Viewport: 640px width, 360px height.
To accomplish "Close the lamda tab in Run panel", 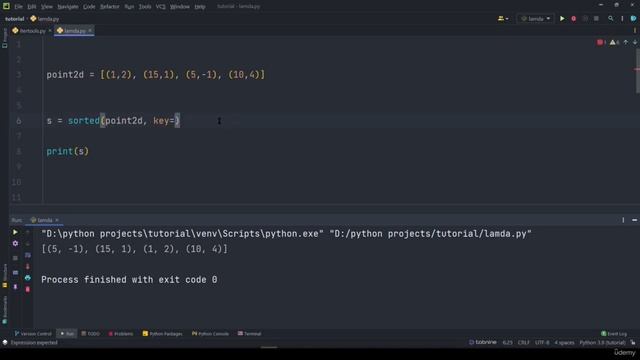I will coord(57,220).
